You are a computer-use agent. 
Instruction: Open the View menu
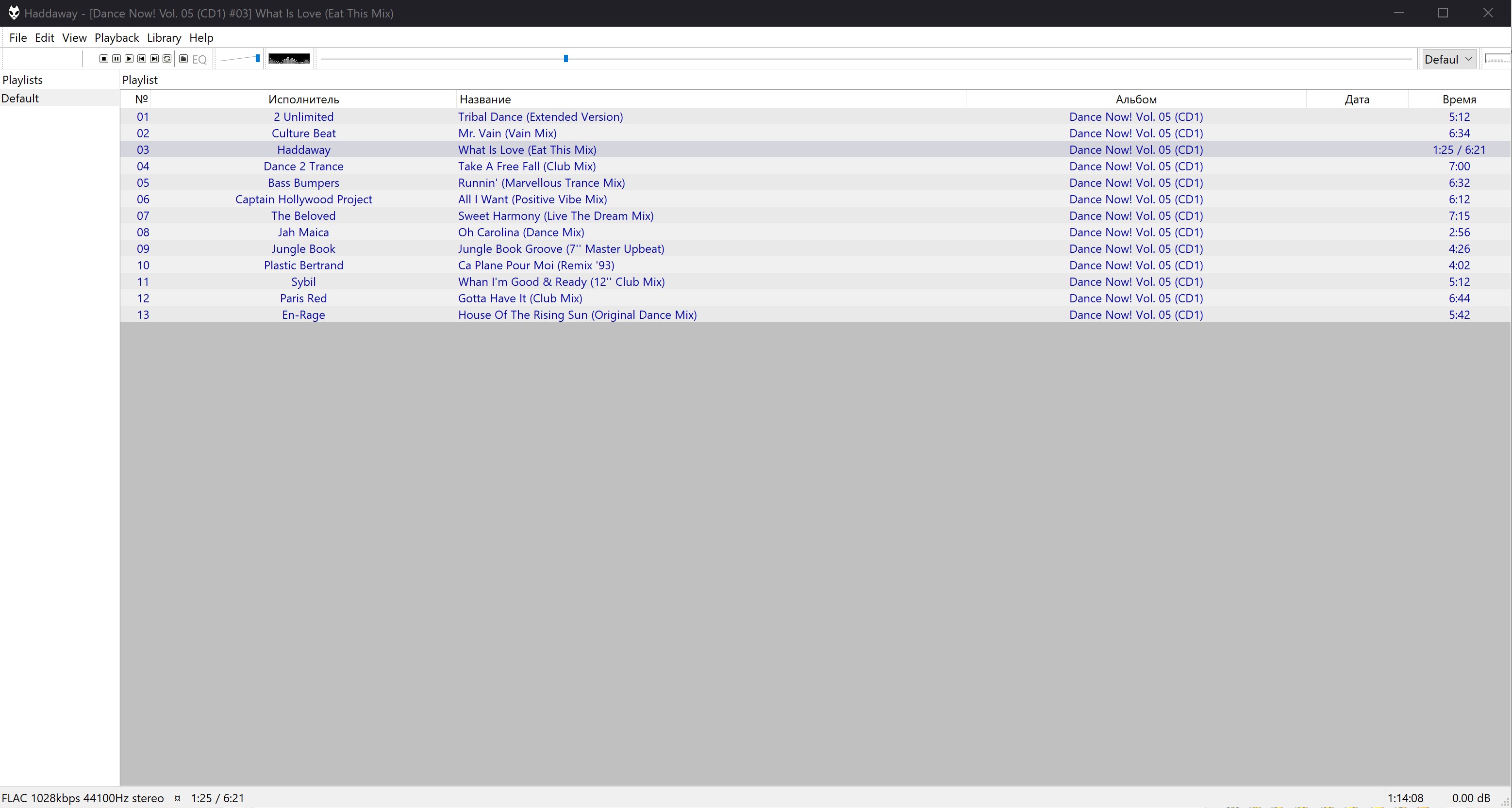(x=74, y=37)
